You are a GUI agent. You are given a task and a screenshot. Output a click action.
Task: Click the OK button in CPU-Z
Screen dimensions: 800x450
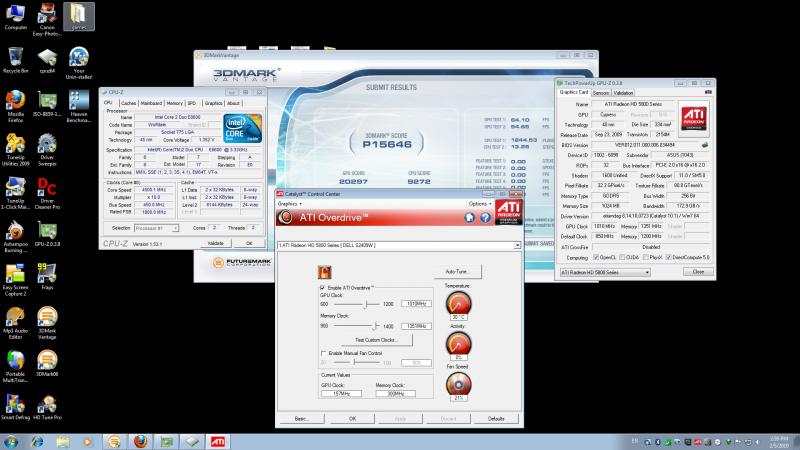[x=249, y=243]
